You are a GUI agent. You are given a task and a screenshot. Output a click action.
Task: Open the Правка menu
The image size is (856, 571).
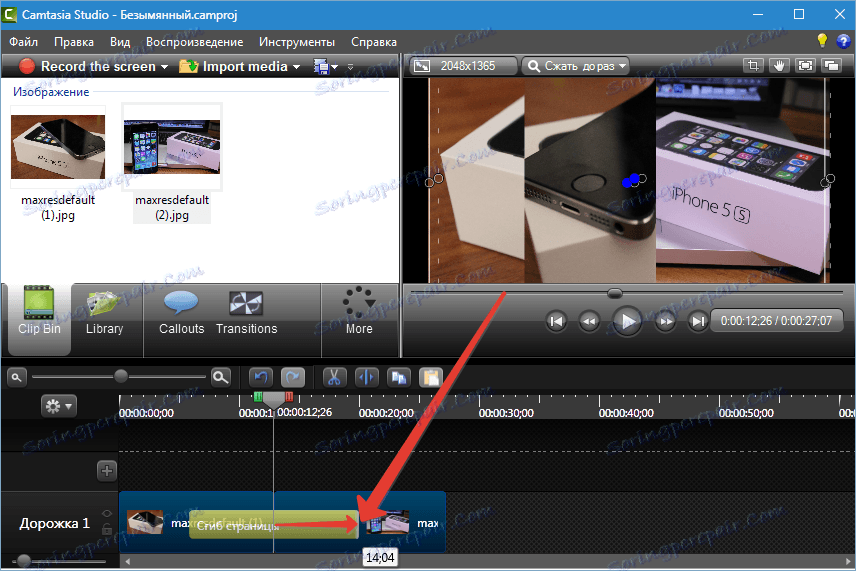[74, 42]
